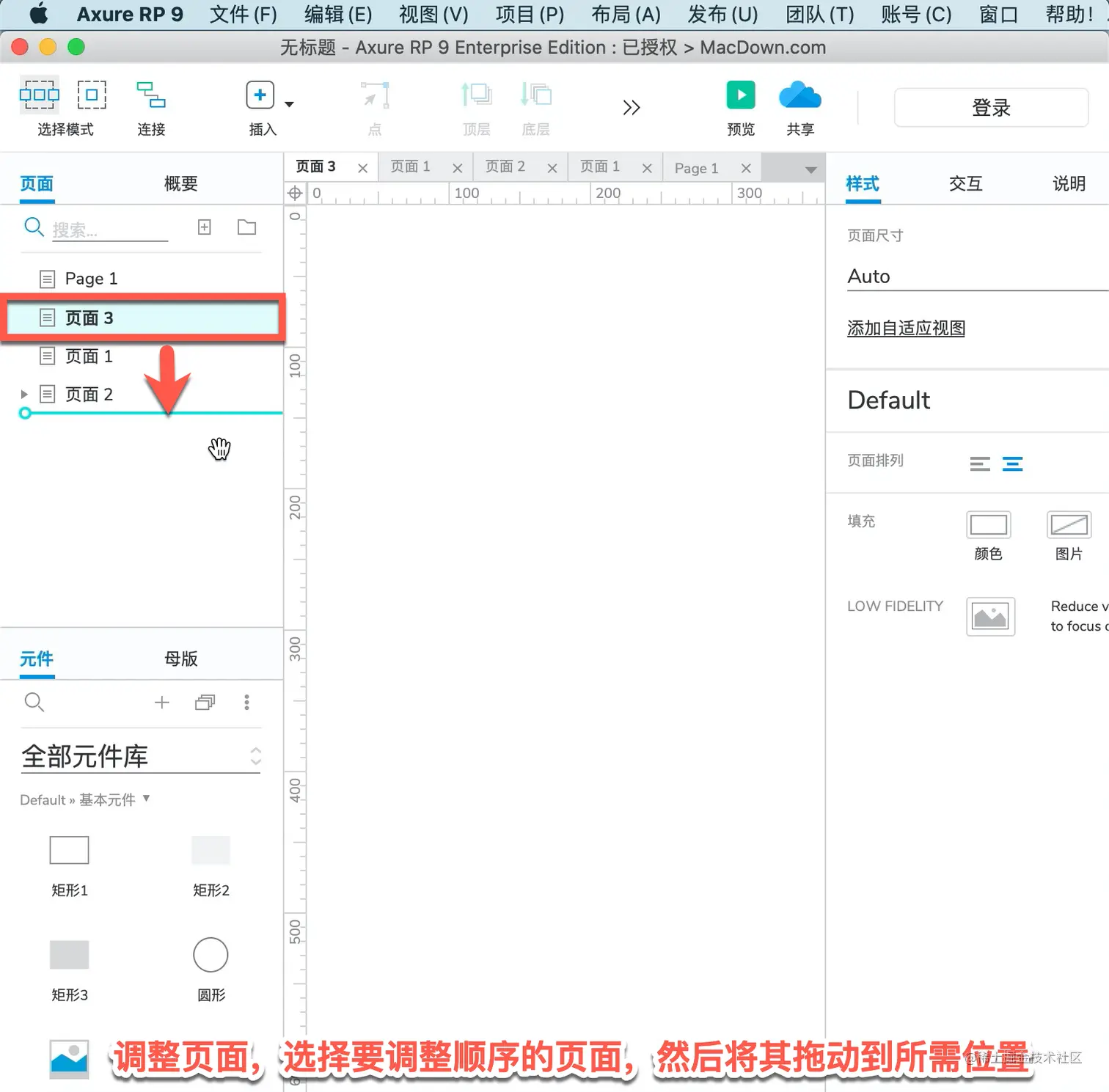Open the 项目 (P) menu
Image resolution: width=1109 pixels, height=1092 pixels.
point(530,14)
